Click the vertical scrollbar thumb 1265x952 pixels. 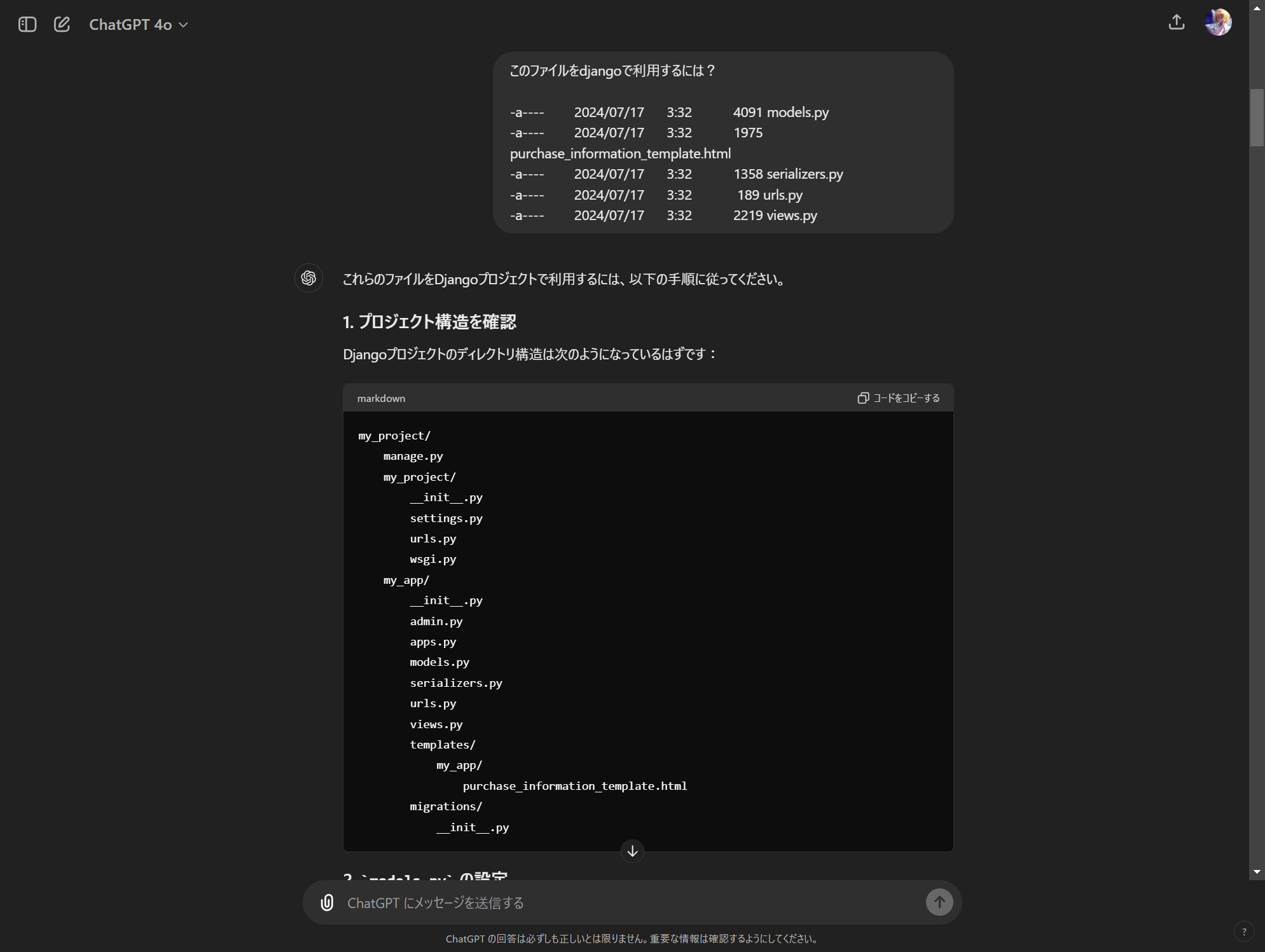tap(1257, 118)
